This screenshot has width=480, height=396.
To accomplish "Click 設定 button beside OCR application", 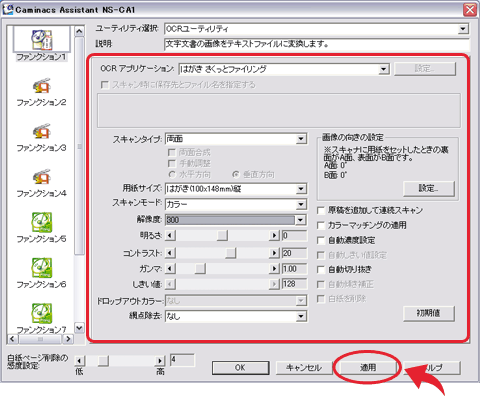I will coord(425,69).
